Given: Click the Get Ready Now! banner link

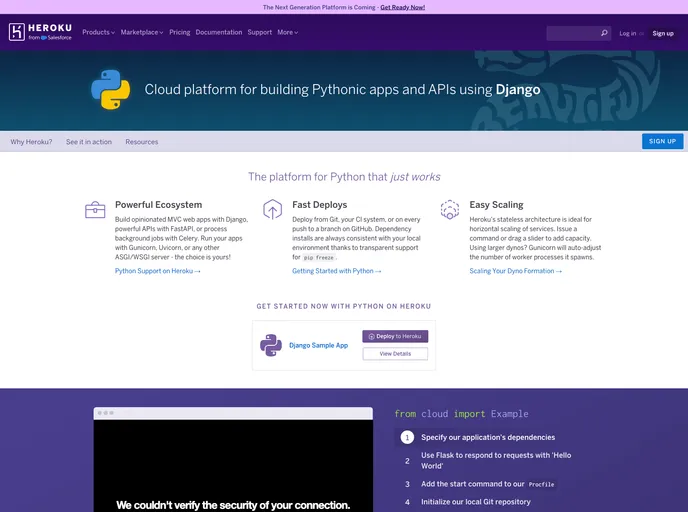Looking at the screenshot, I should pyautogui.click(x=402, y=7).
